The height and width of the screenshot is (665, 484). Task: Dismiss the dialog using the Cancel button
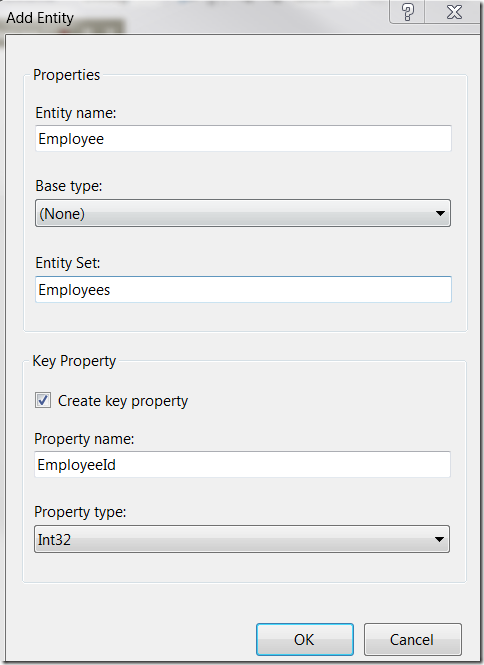click(412, 639)
